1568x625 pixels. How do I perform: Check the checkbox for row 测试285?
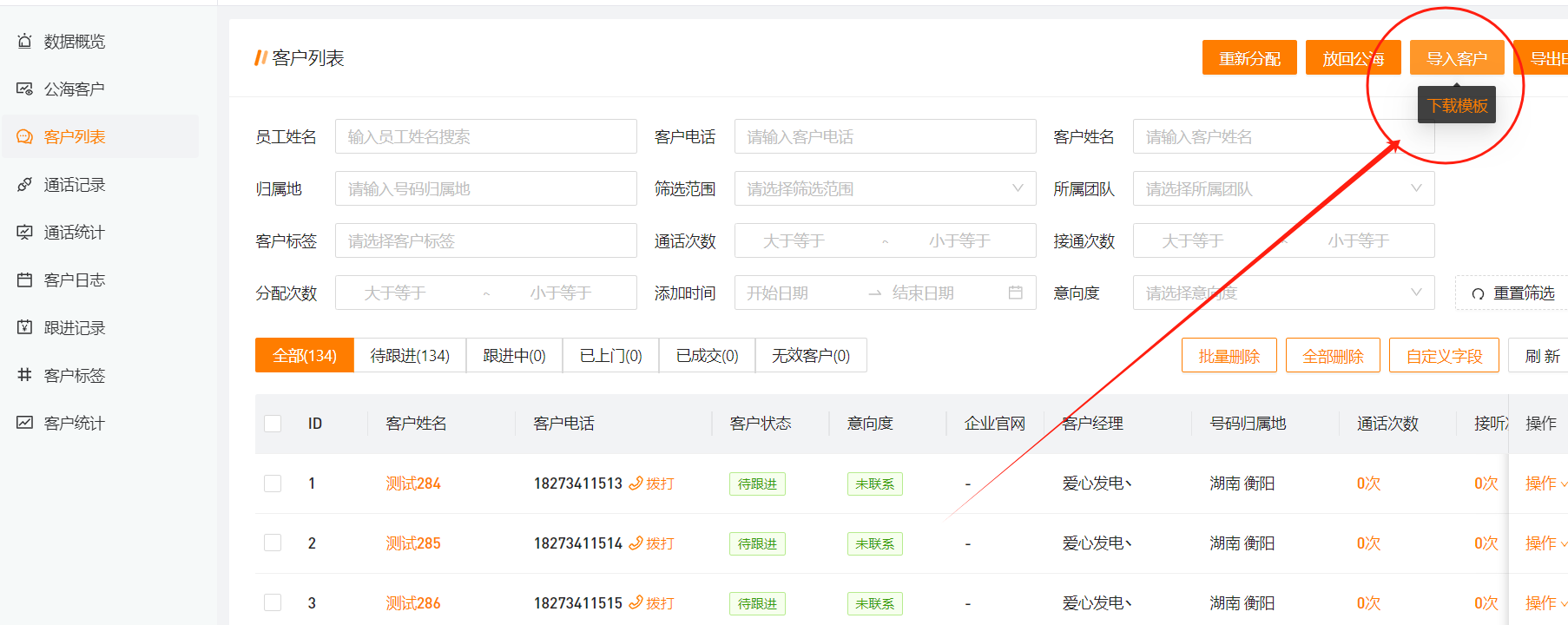pyautogui.click(x=273, y=543)
